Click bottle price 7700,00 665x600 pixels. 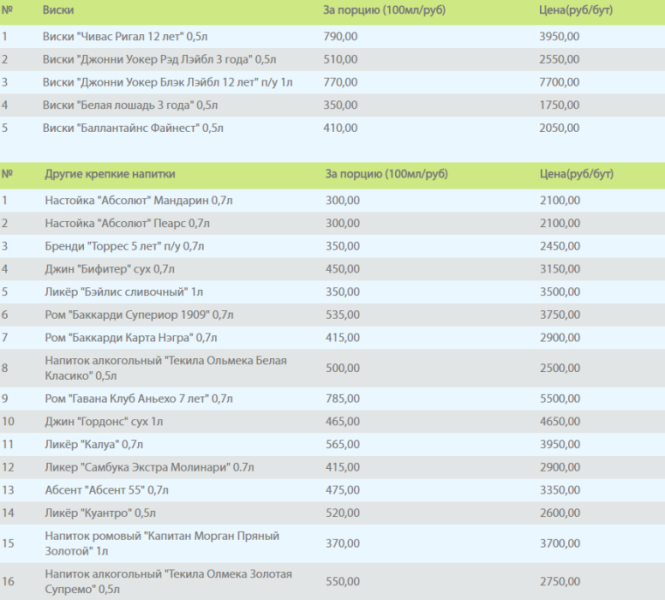pos(559,82)
